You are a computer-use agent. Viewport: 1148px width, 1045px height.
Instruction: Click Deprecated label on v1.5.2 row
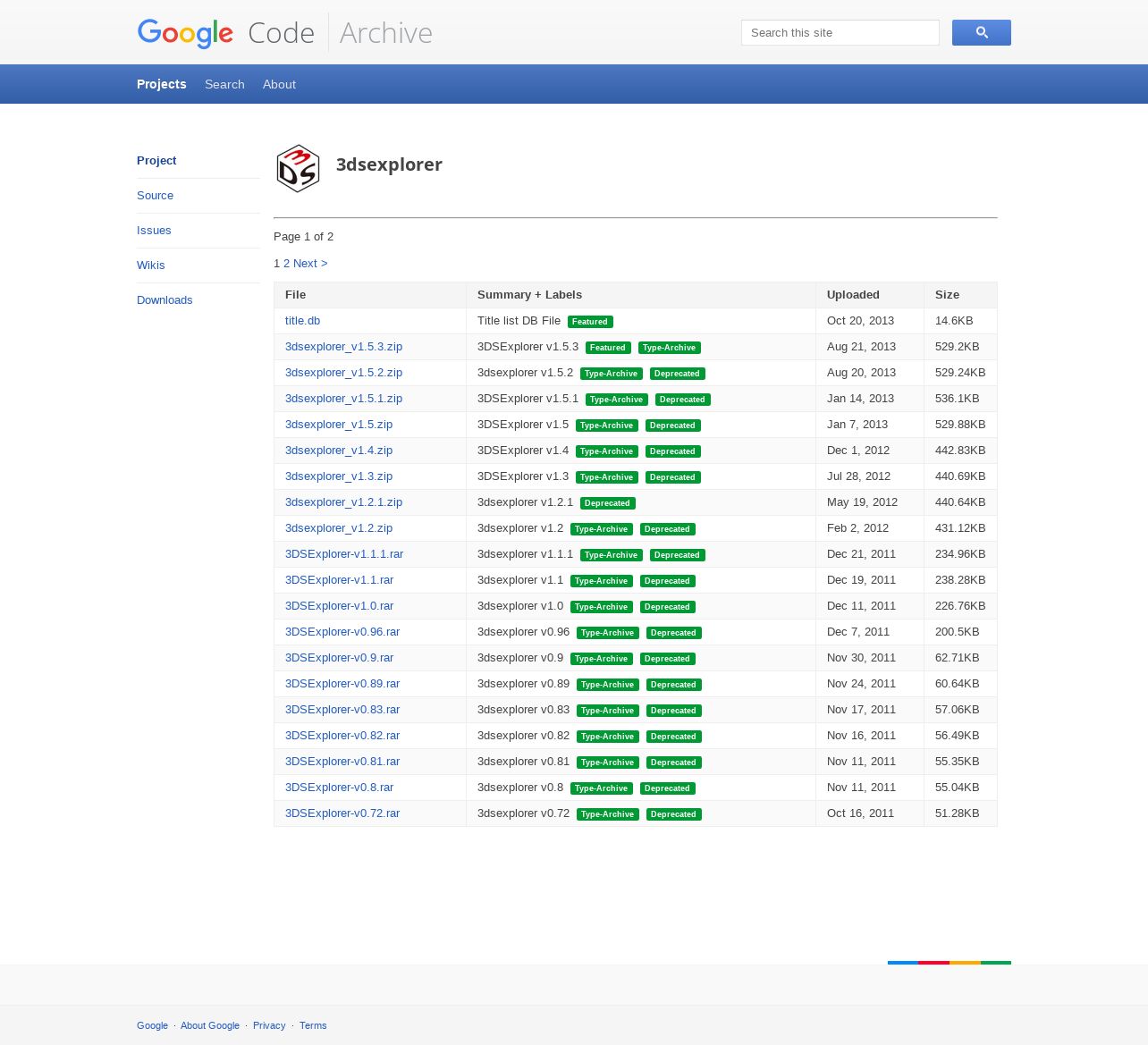pos(677,374)
